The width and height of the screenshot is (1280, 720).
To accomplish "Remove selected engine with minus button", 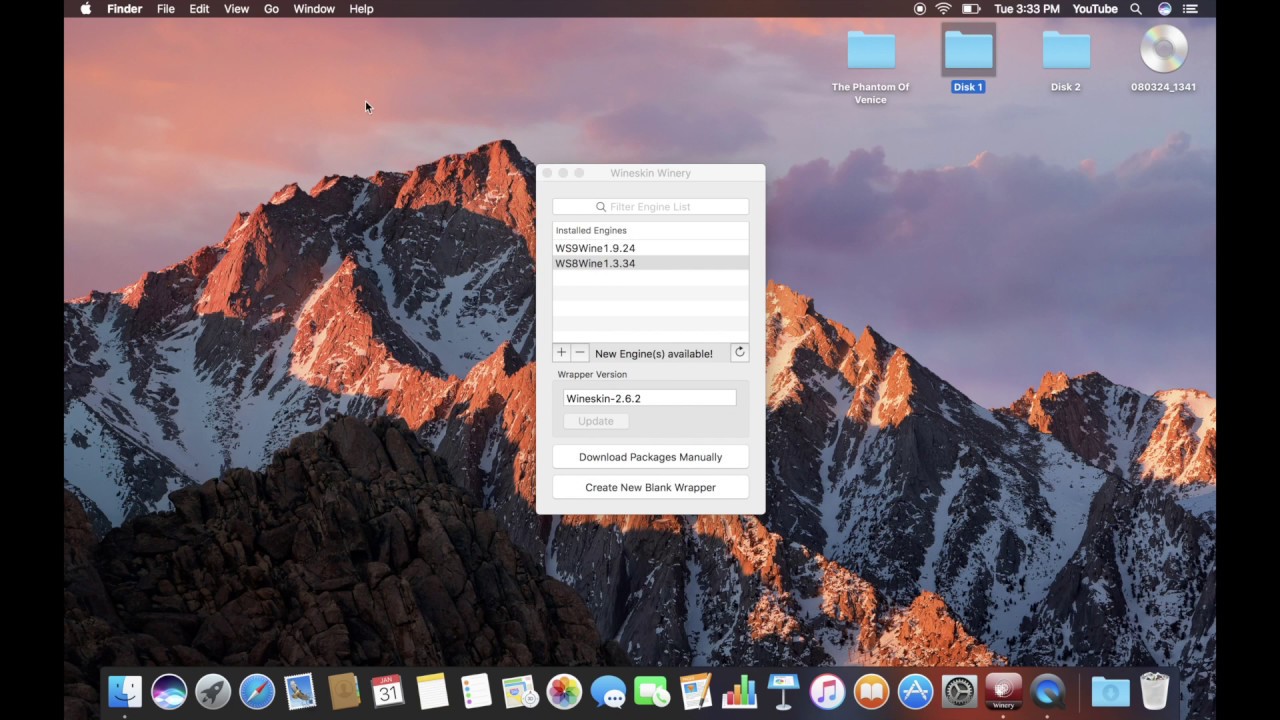I will [580, 353].
